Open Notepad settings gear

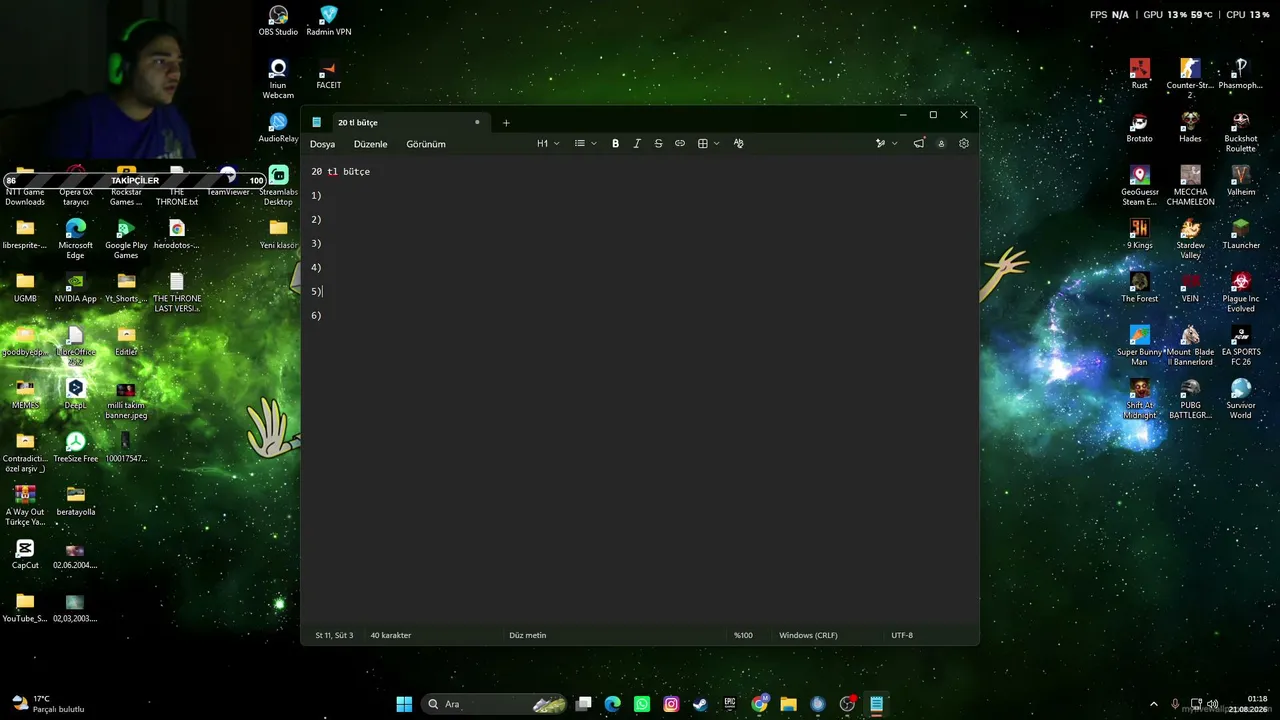pos(964,143)
